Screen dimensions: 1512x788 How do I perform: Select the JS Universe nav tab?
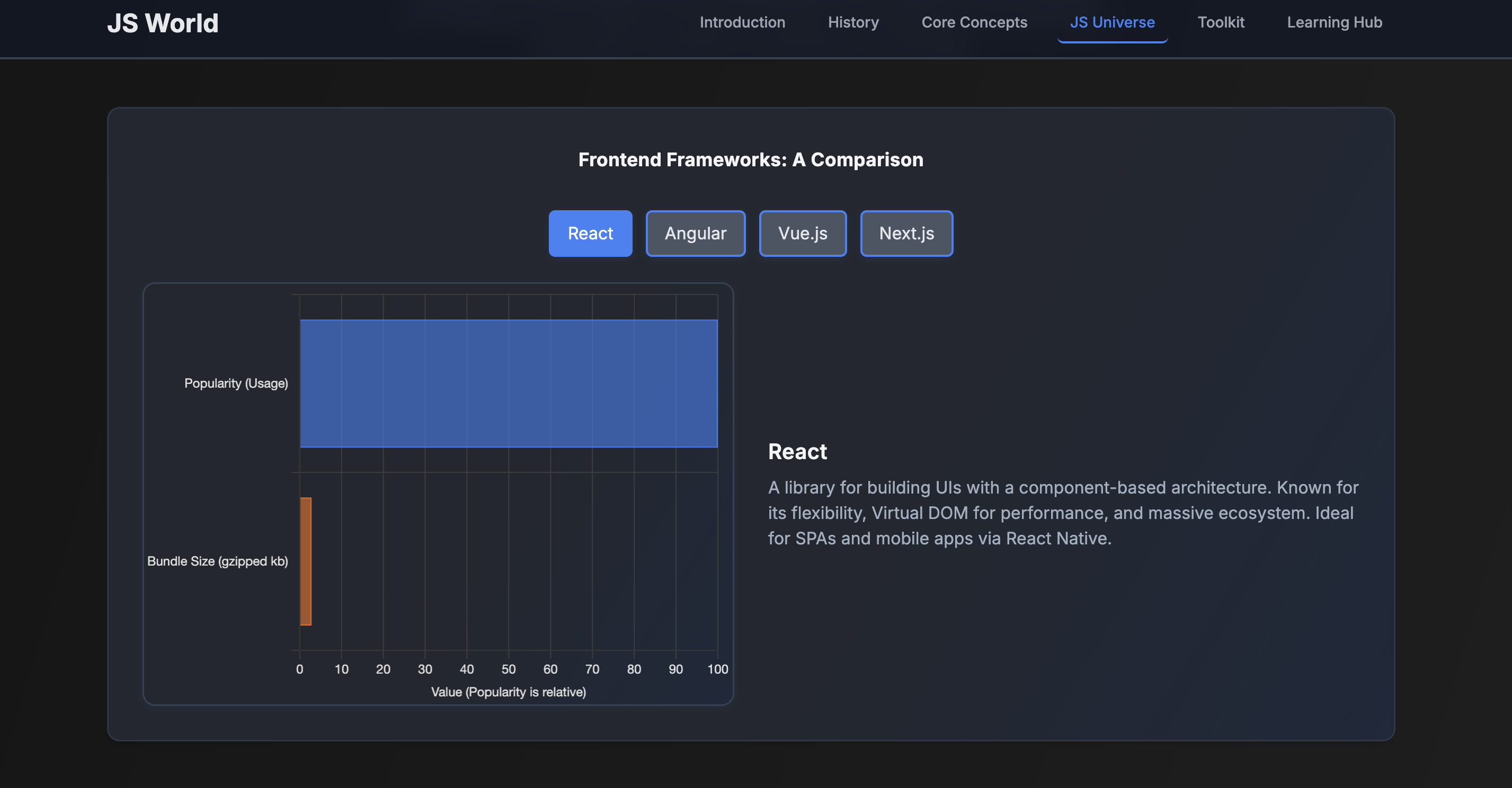[x=1111, y=22]
